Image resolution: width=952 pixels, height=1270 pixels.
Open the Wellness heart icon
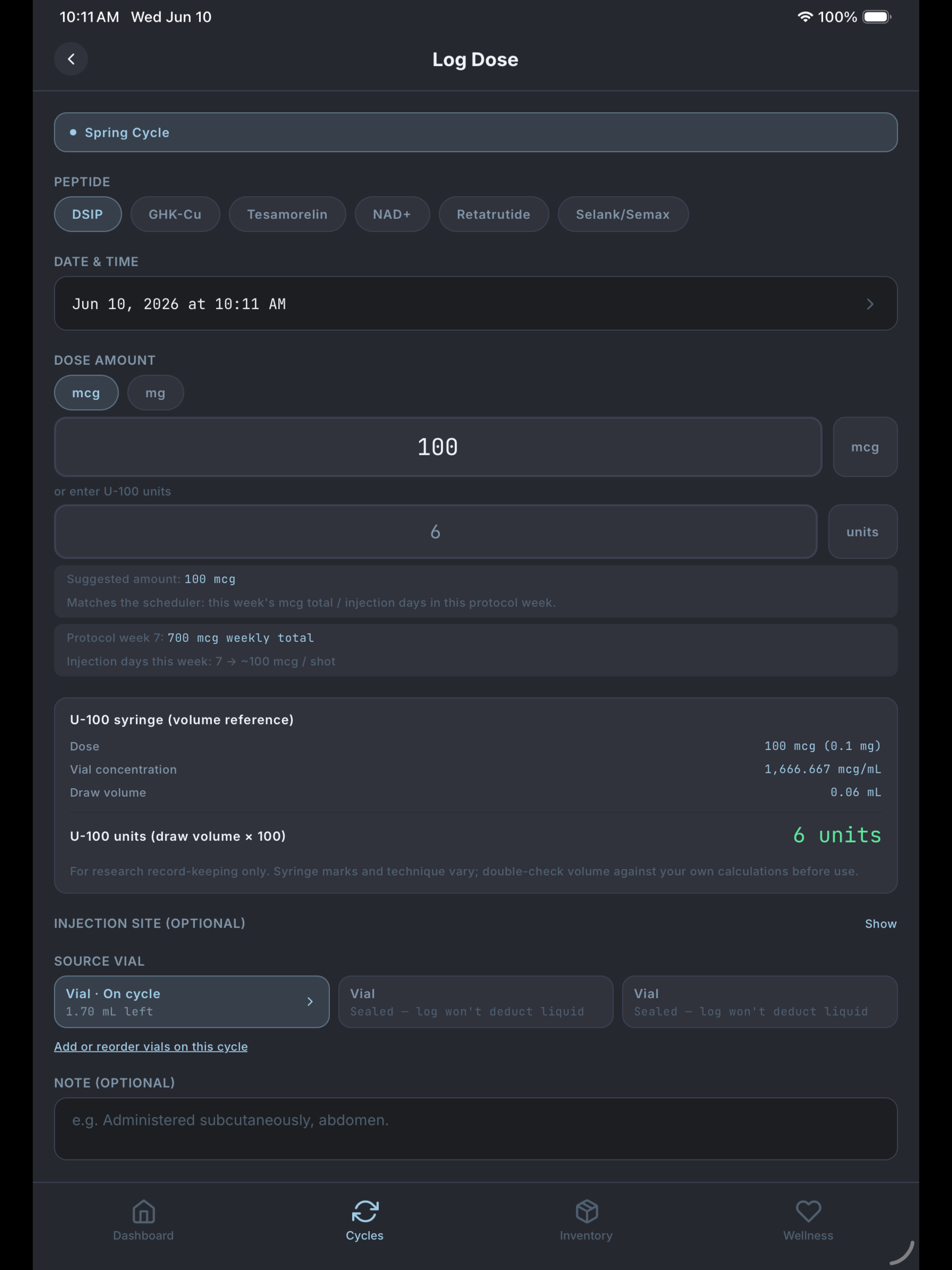click(808, 1211)
